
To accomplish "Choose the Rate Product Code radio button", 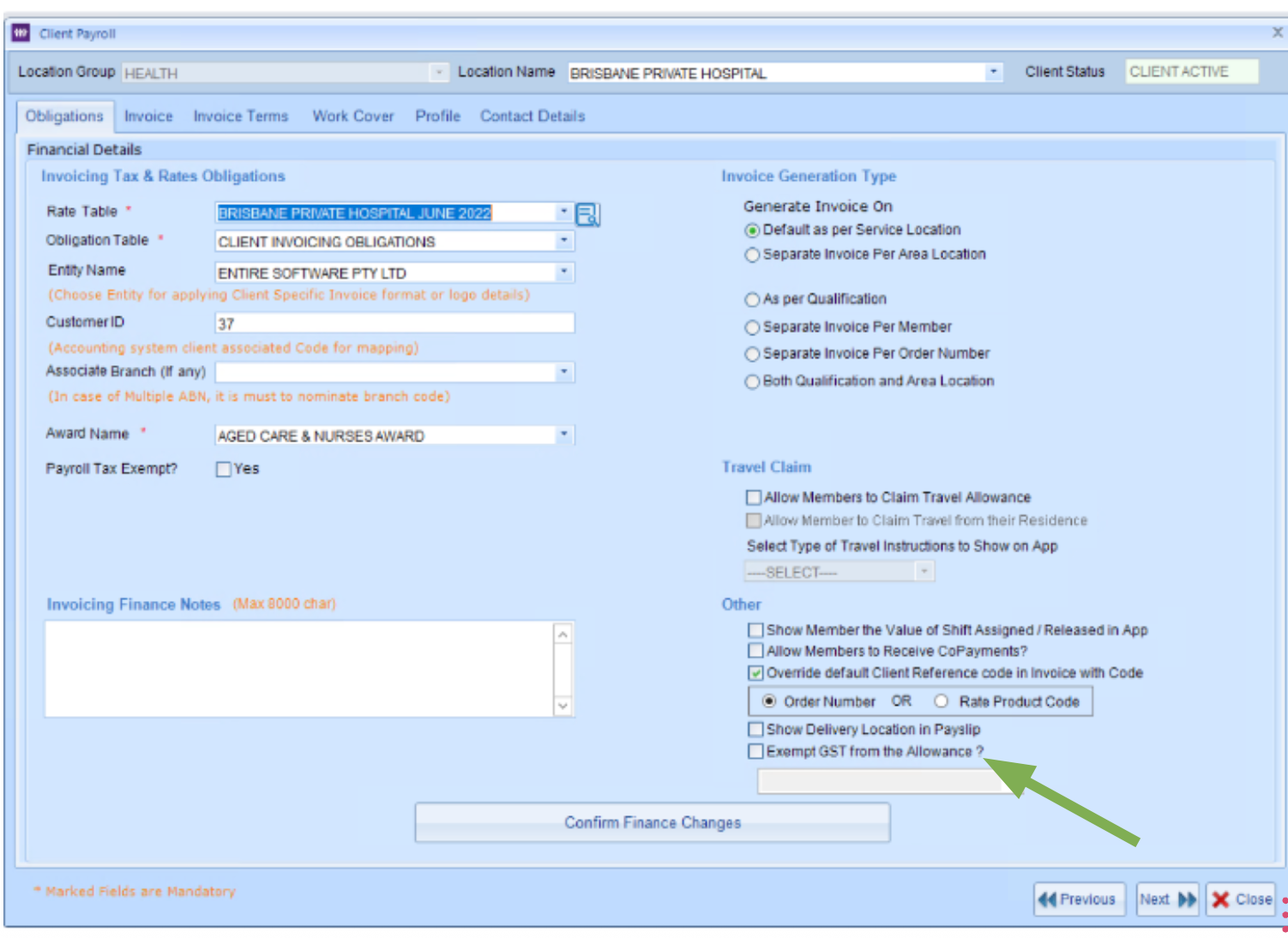I will coord(942,700).
